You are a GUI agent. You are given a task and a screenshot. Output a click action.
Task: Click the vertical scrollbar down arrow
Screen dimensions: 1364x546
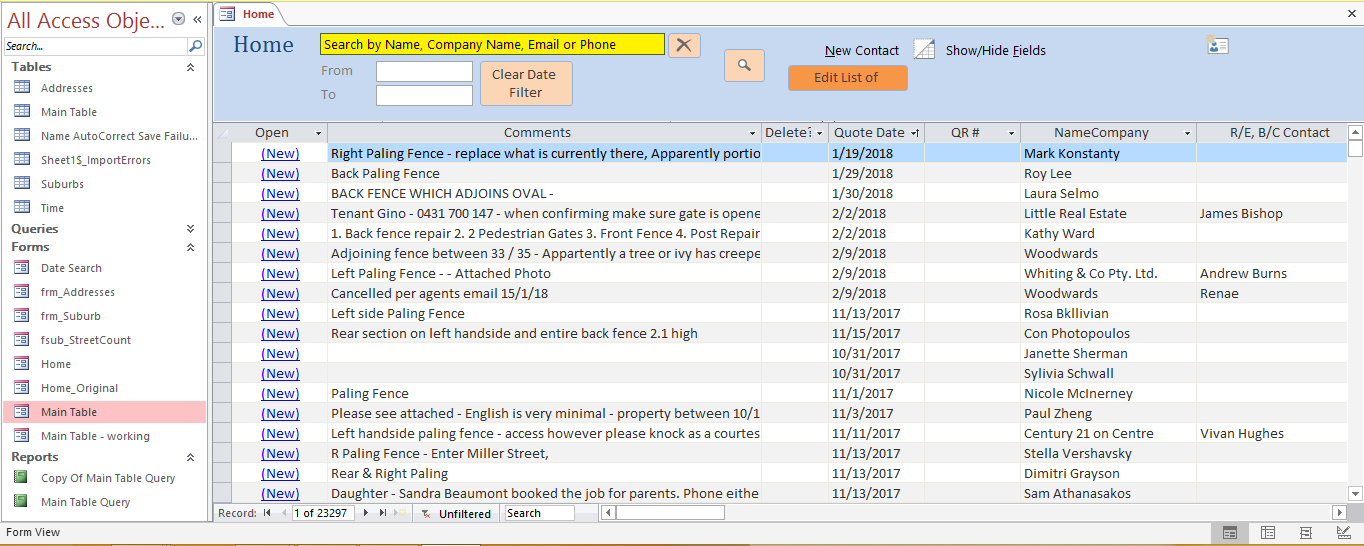pyautogui.click(x=1355, y=493)
